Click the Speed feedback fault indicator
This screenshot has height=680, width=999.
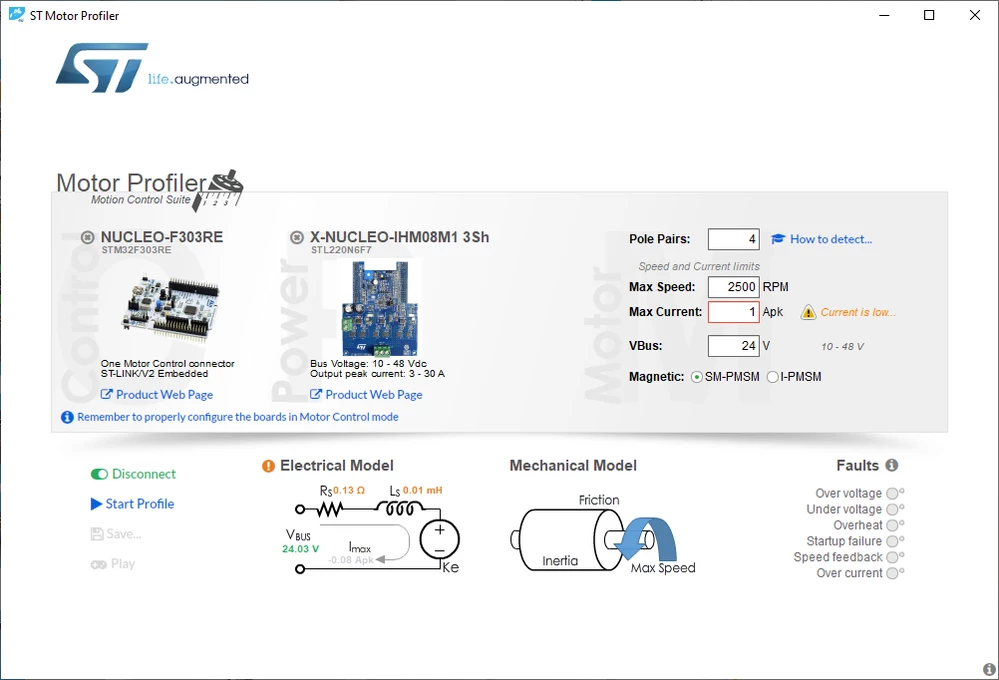(x=893, y=557)
